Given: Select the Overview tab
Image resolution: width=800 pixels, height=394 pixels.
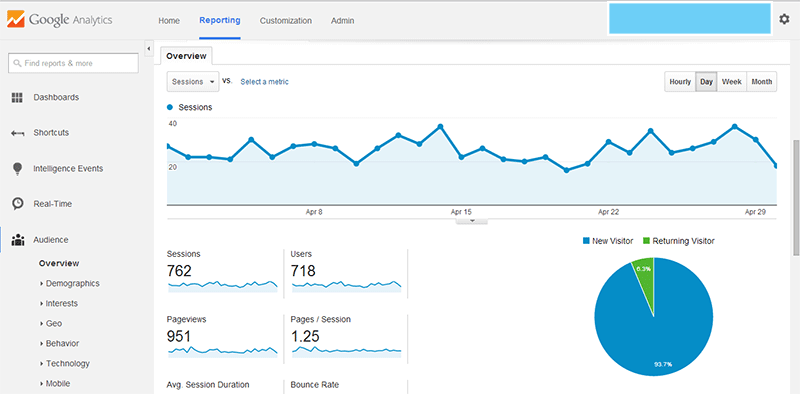Looking at the screenshot, I should pyautogui.click(x=186, y=56).
